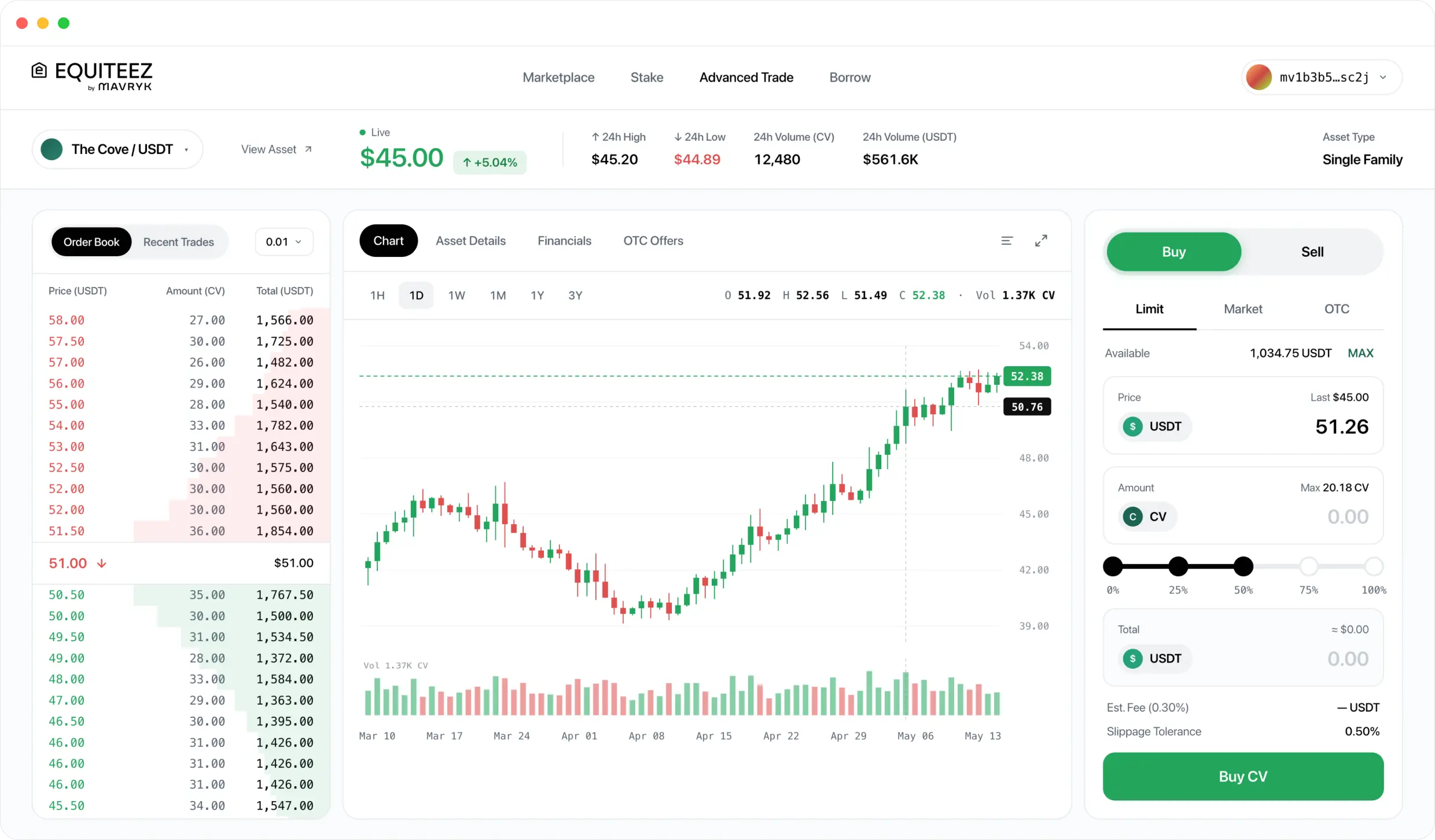This screenshot has height=840, width=1435.
Task: Click the down arrow beside 51.00
Action: pyautogui.click(x=102, y=563)
